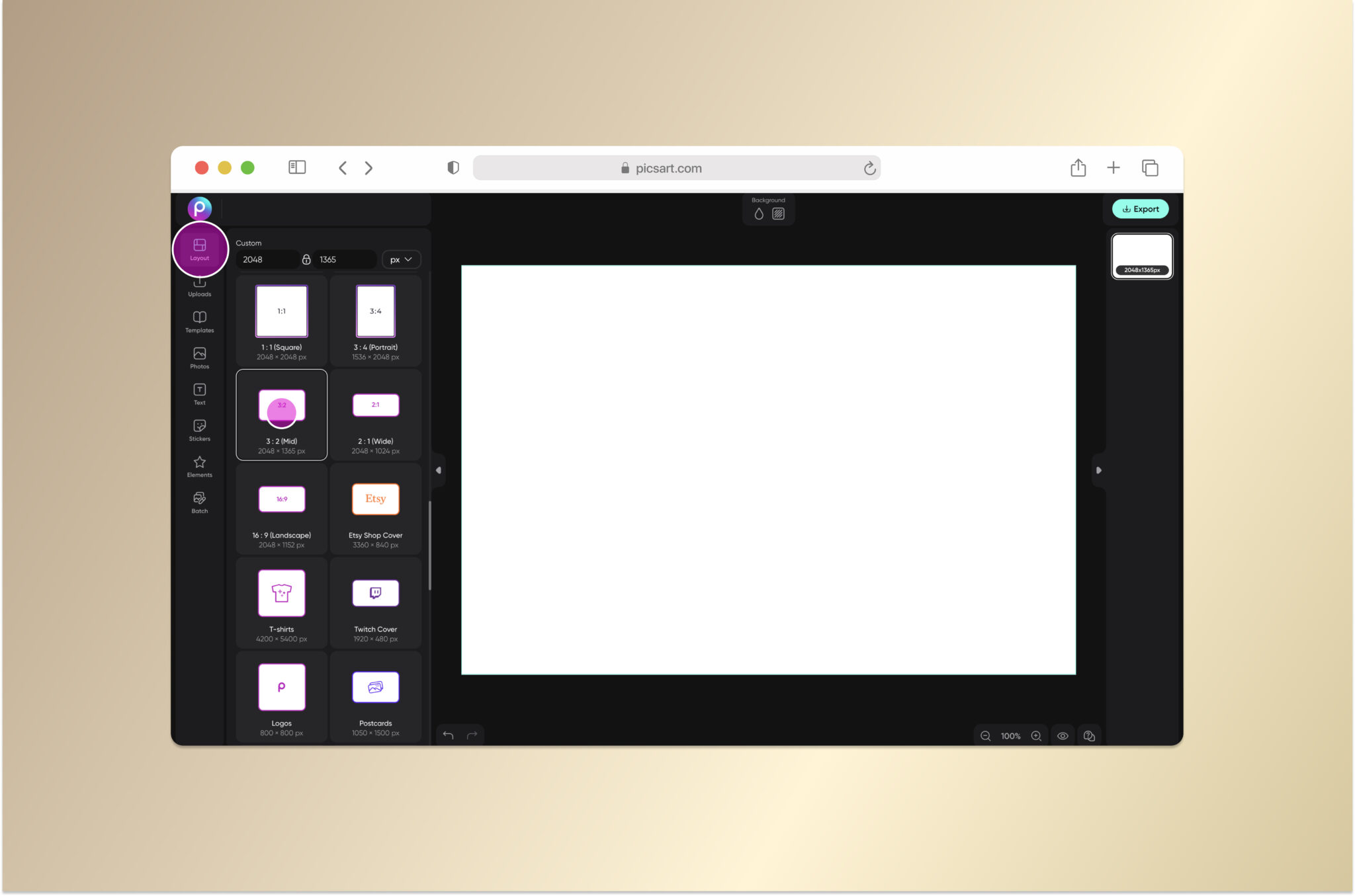Collapse the left layout panel

point(438,470)
